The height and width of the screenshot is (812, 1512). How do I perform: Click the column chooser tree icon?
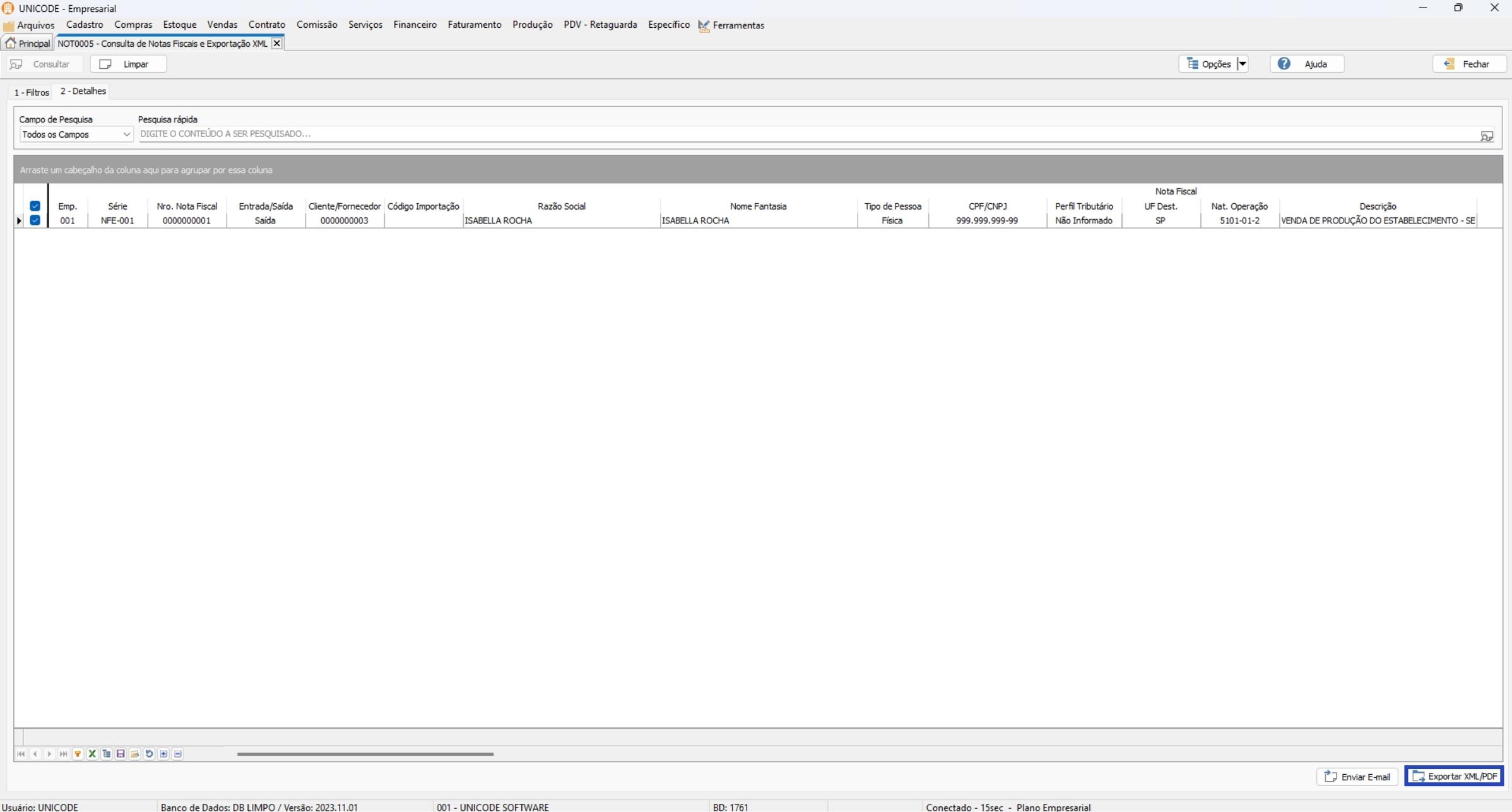[x=107, y=754]
